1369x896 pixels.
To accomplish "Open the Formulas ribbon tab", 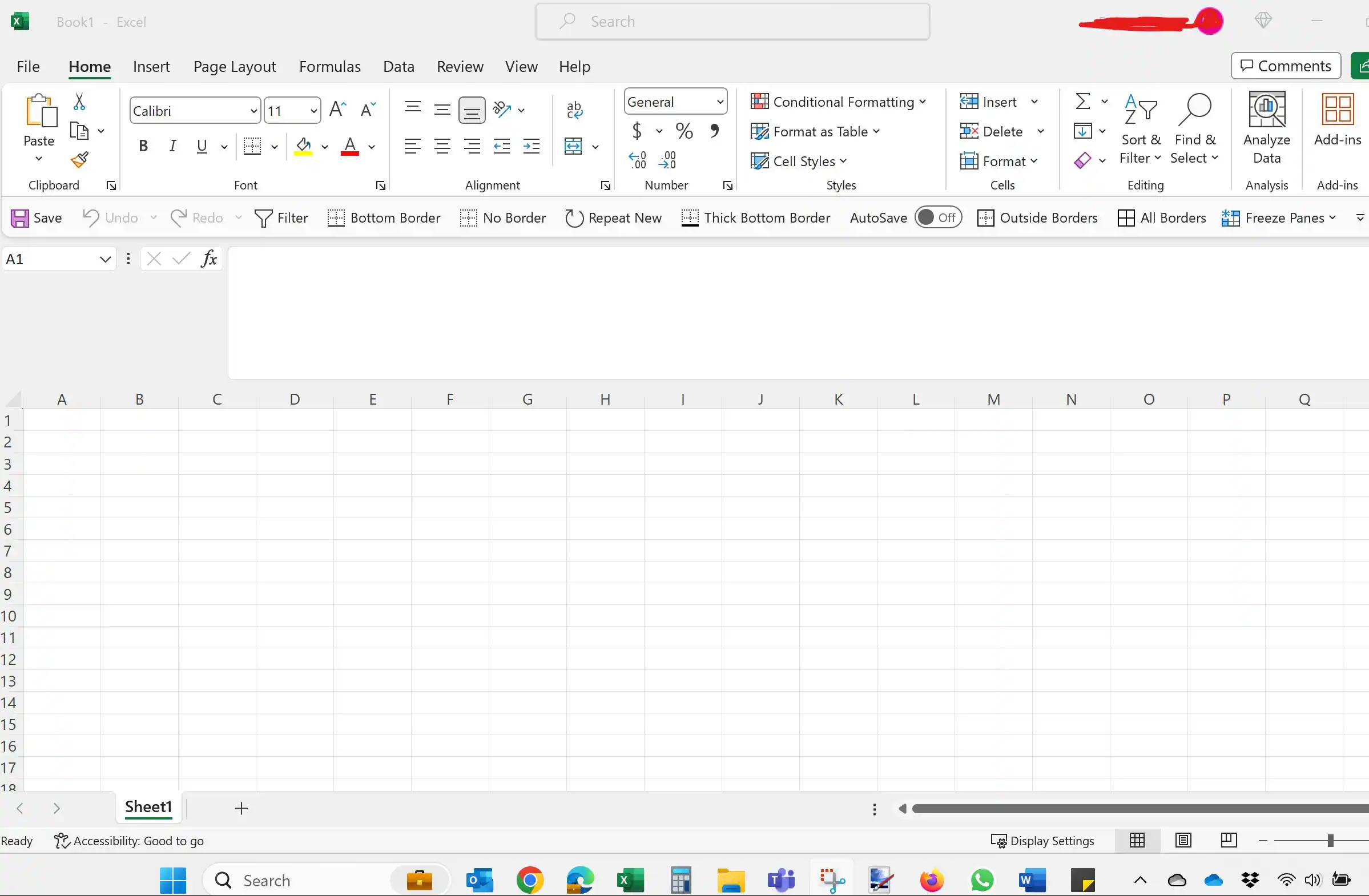I will click(x=329, y=67).
